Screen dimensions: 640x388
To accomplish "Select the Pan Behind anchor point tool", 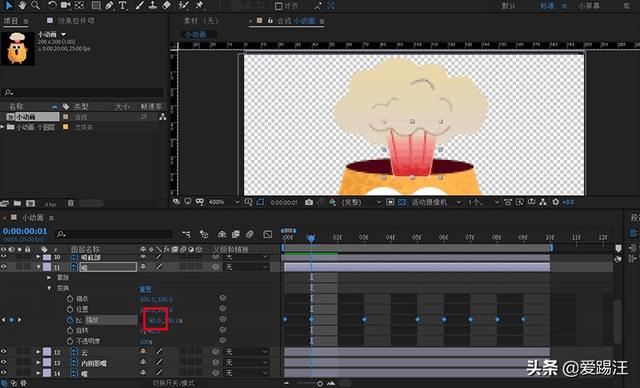I will (x=79, y=5).
